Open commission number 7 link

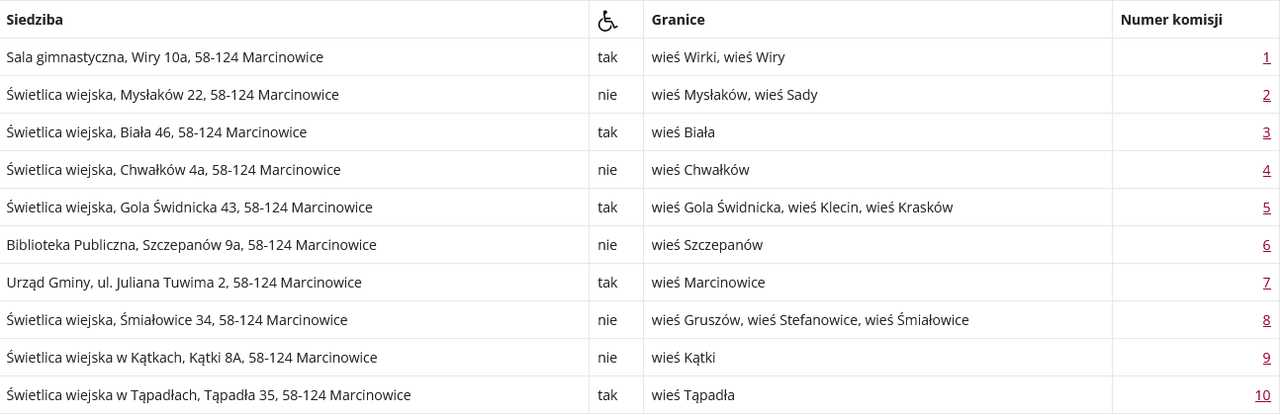[1266, 283]
